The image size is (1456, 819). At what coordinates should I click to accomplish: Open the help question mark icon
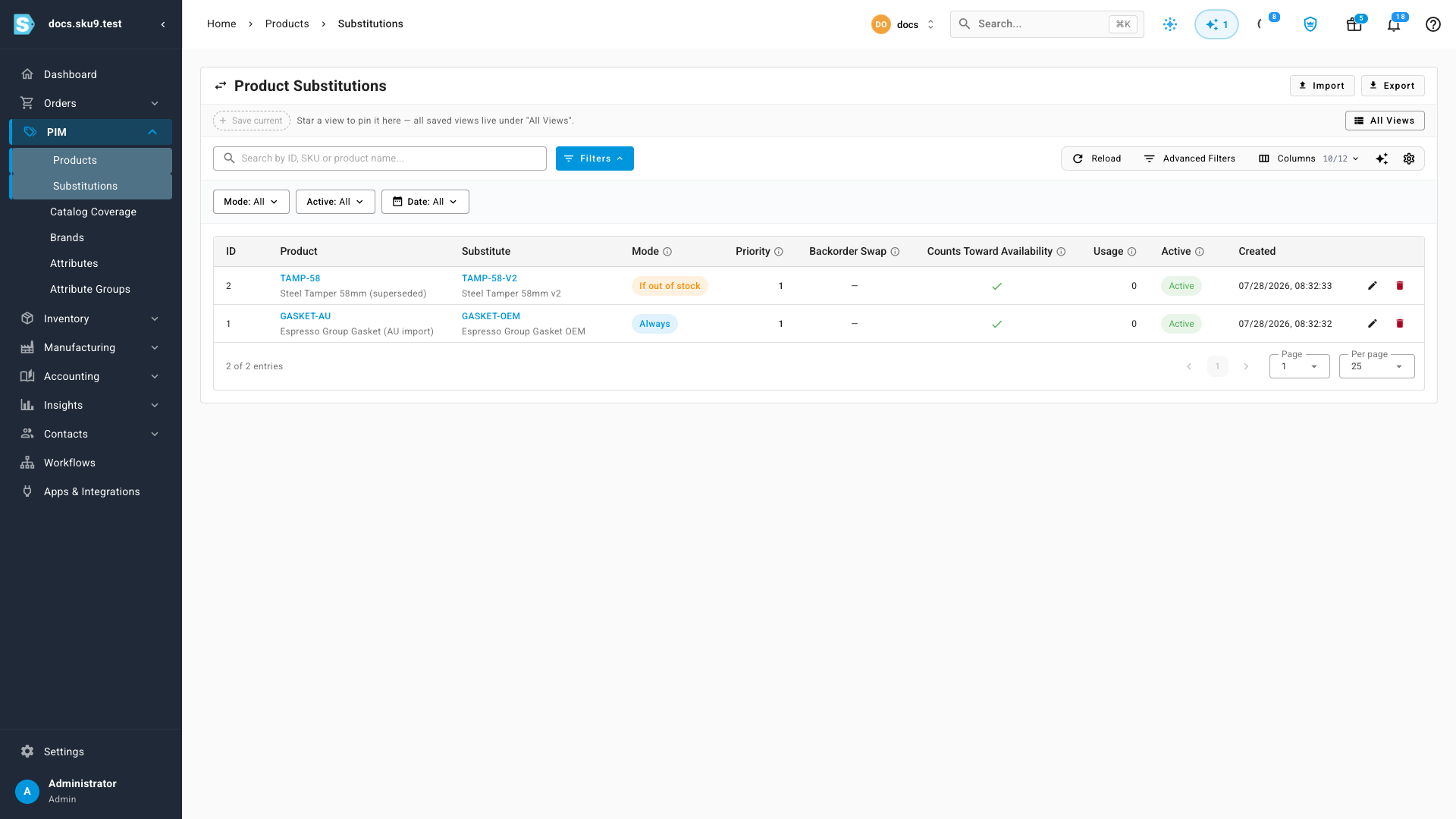1432,24
